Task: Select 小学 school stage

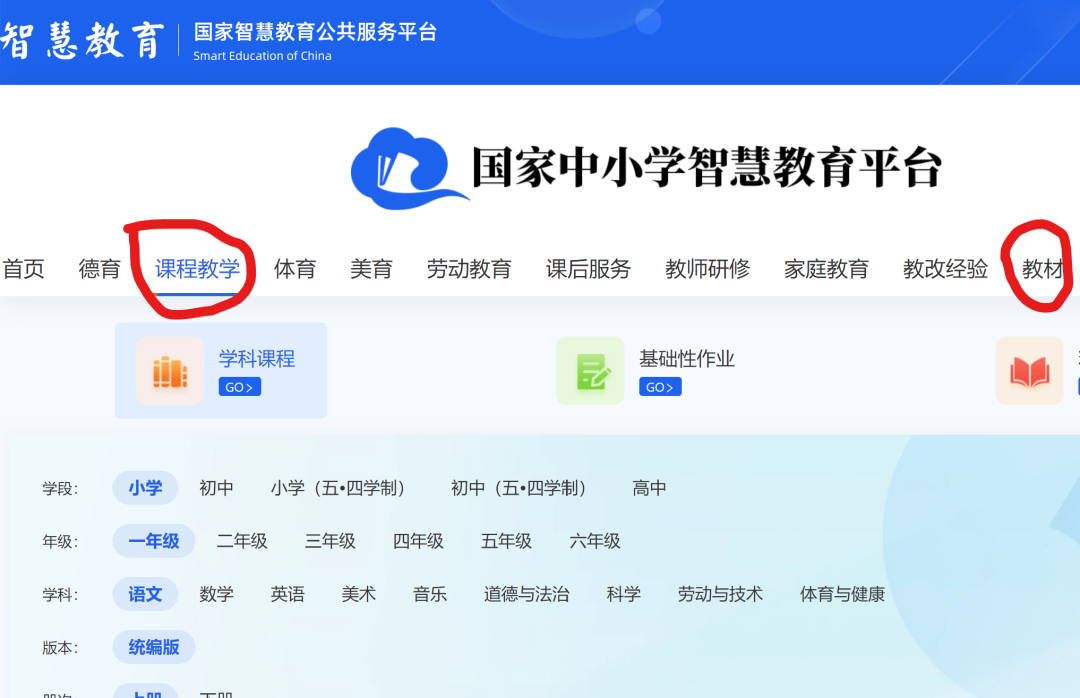Action: [145, 489]
